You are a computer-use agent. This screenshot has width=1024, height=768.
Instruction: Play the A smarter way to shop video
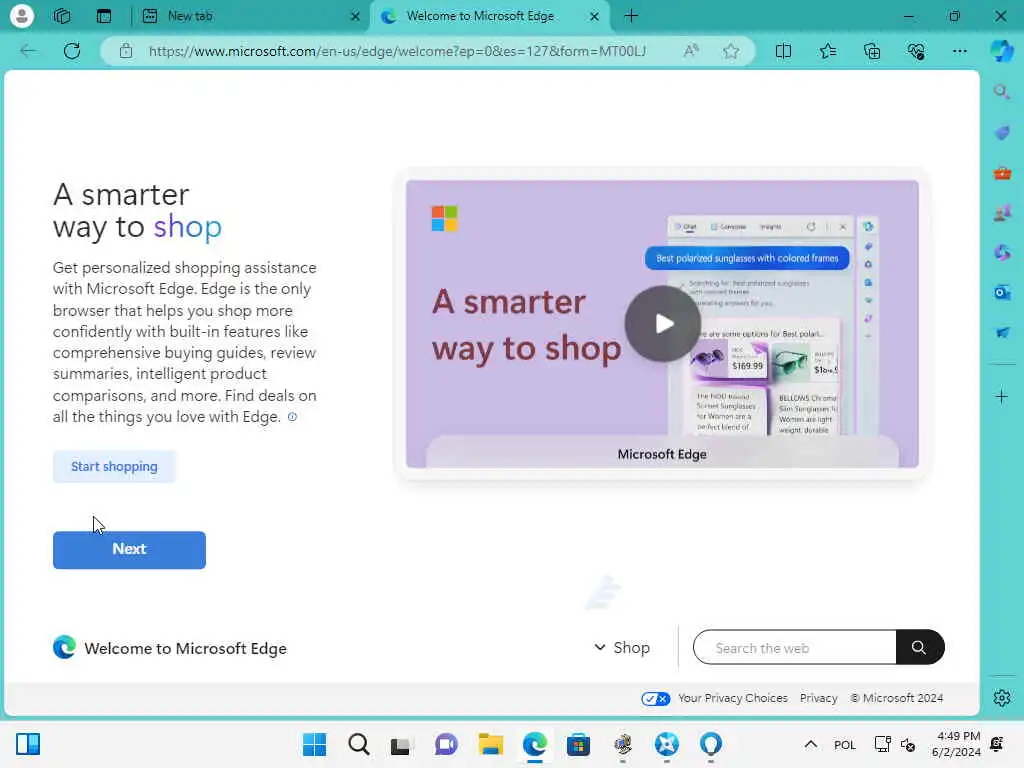click(x=662, y=324)
